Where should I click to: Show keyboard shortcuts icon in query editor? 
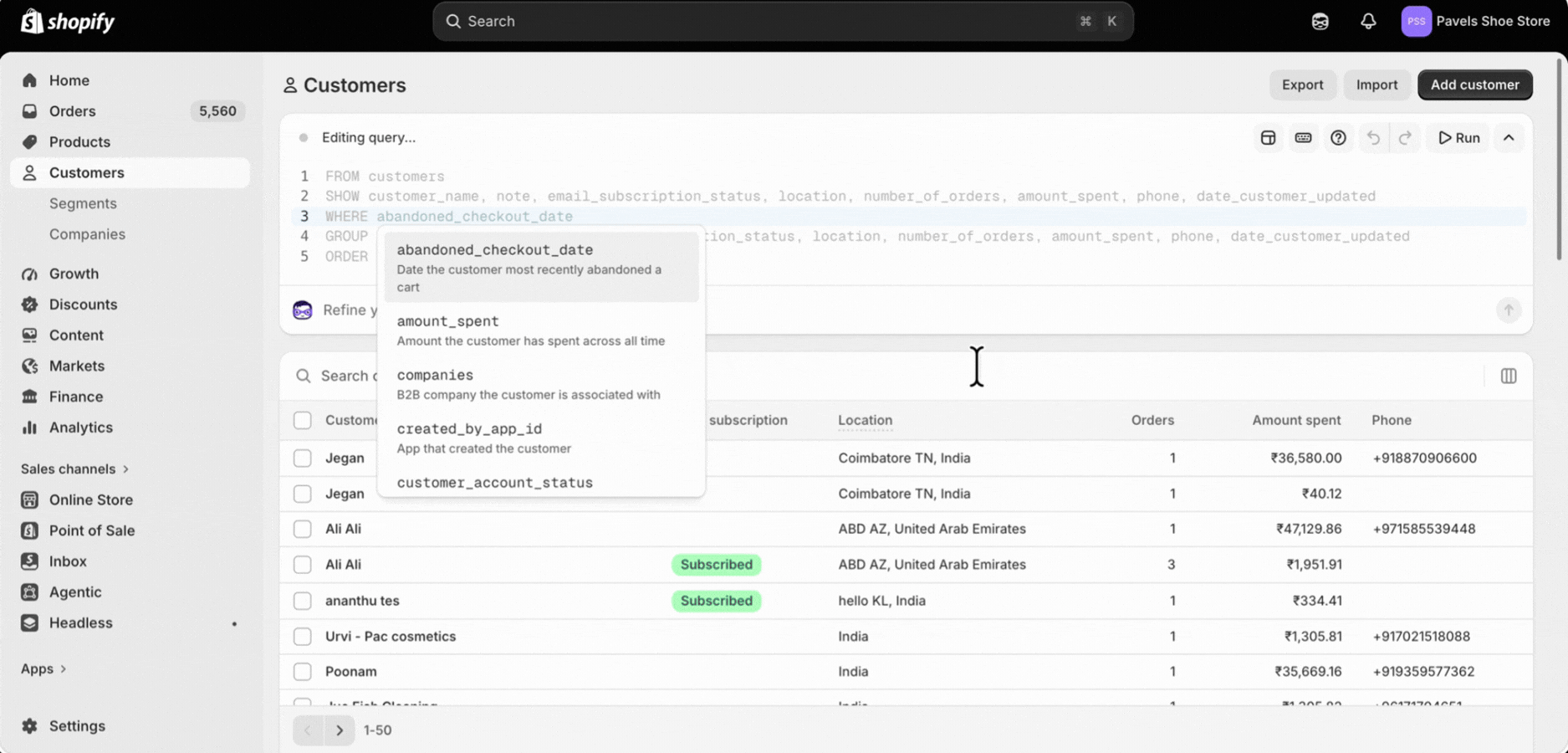[1304, 138]
